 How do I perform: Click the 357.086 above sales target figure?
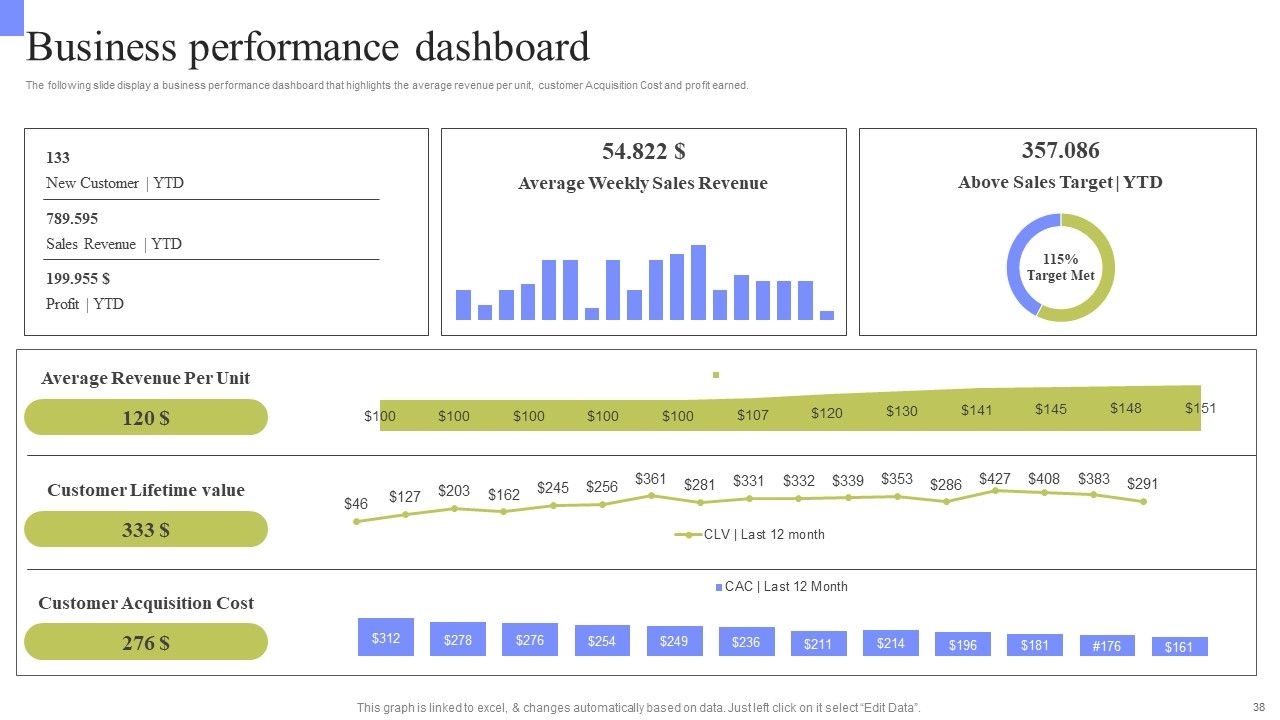1060,150
